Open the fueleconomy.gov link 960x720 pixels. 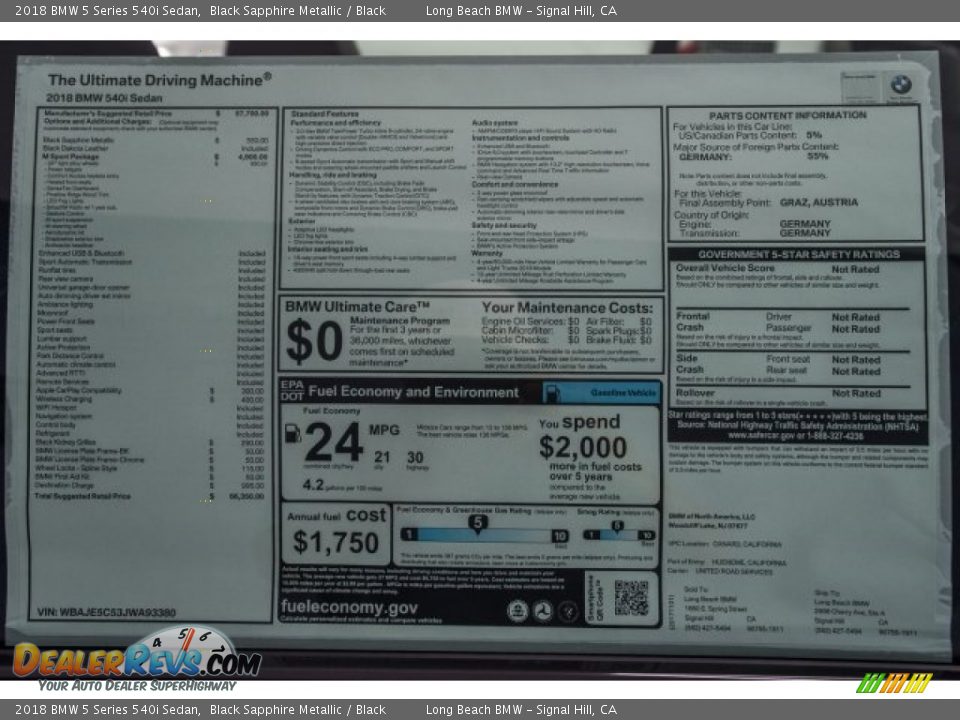coord(349,607)
